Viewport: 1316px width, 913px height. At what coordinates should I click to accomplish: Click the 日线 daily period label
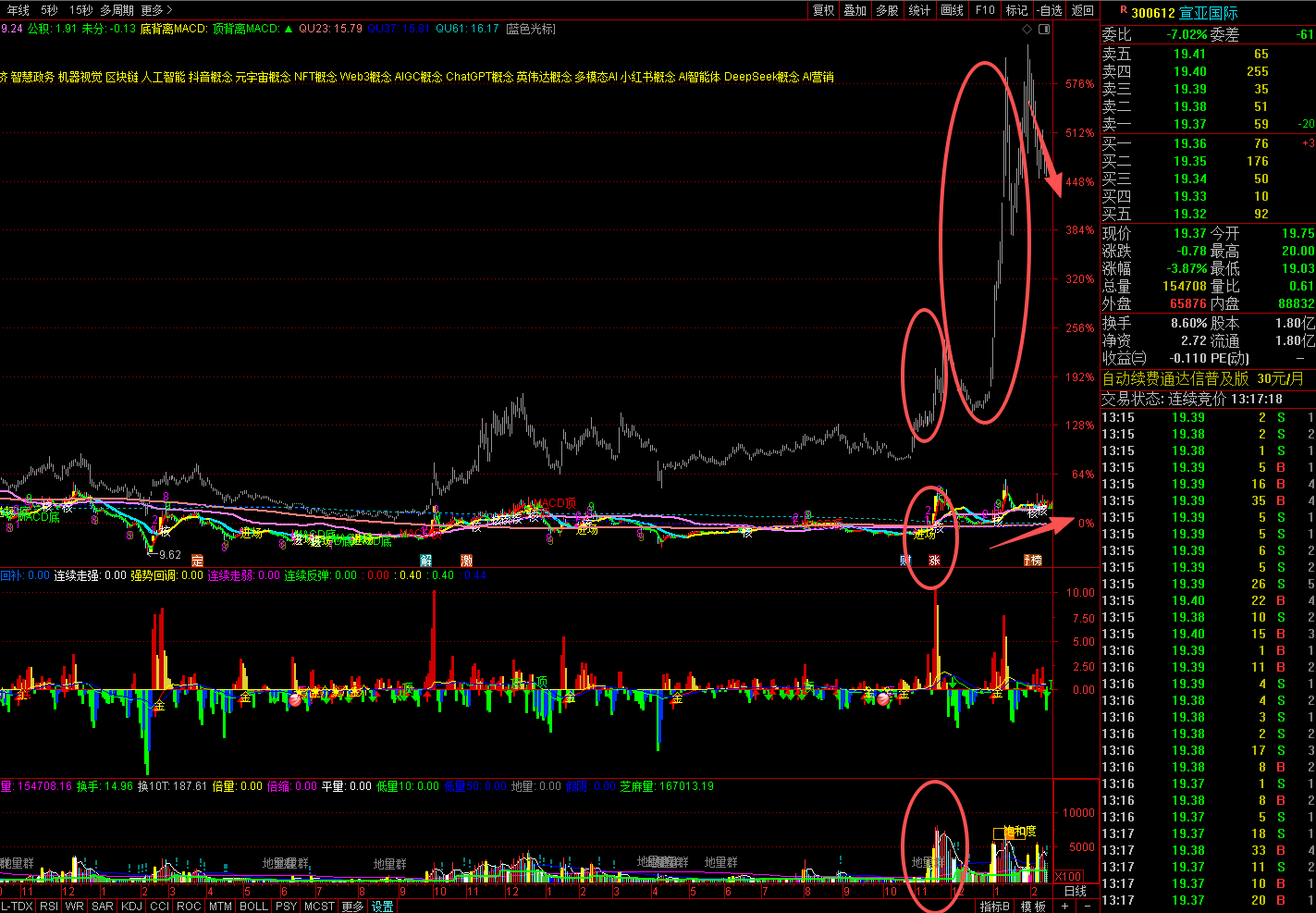pyautogui.click(x=1076, y=891)
